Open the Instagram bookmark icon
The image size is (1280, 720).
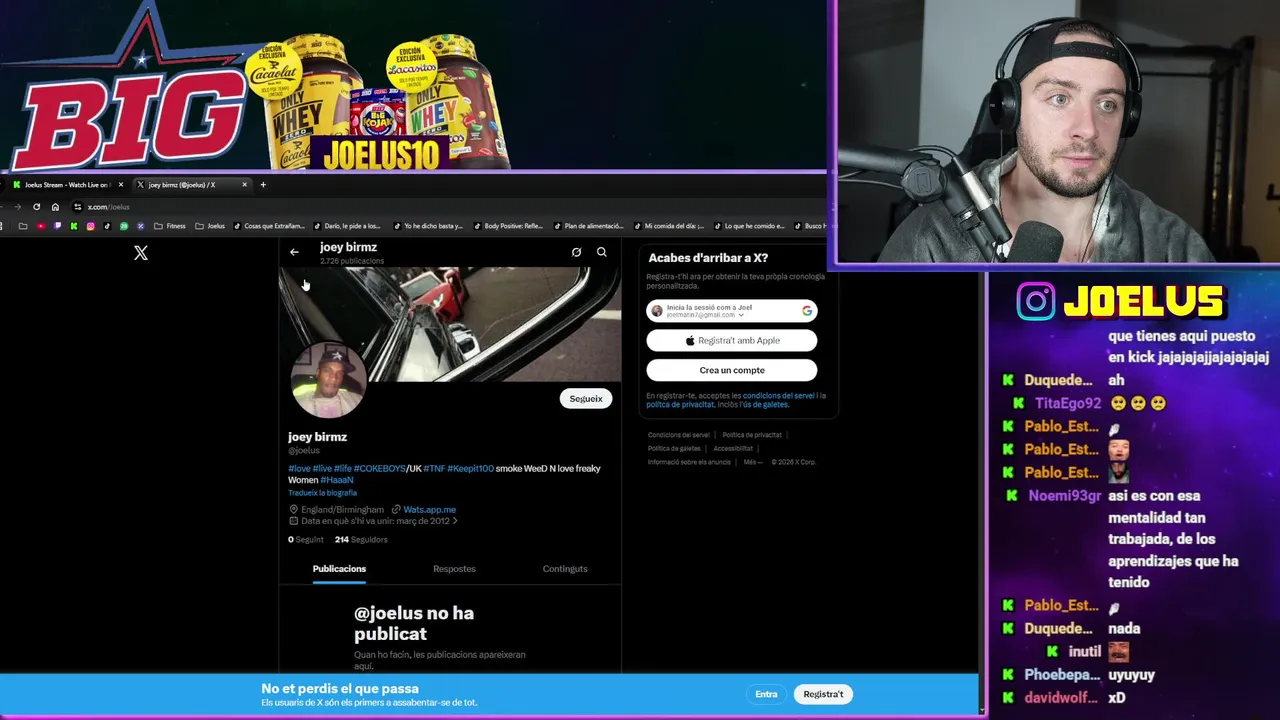[x=90, y=226]
